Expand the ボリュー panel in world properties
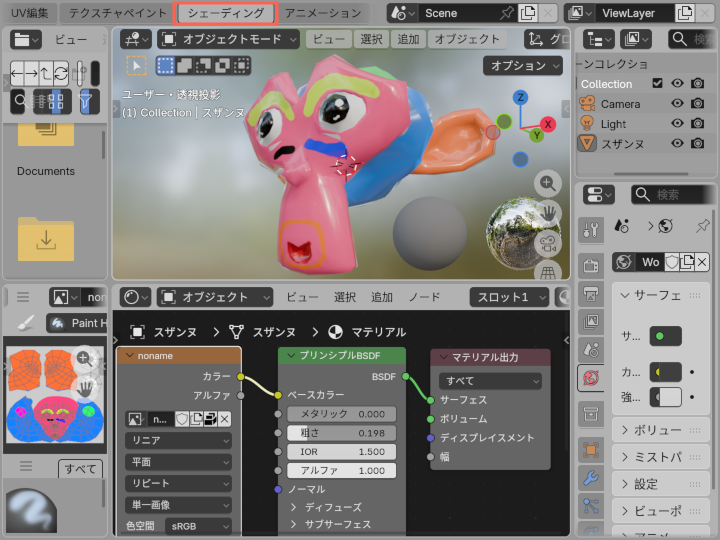The height and width of the screenshot is (540, 720). (x=661, y=430)
